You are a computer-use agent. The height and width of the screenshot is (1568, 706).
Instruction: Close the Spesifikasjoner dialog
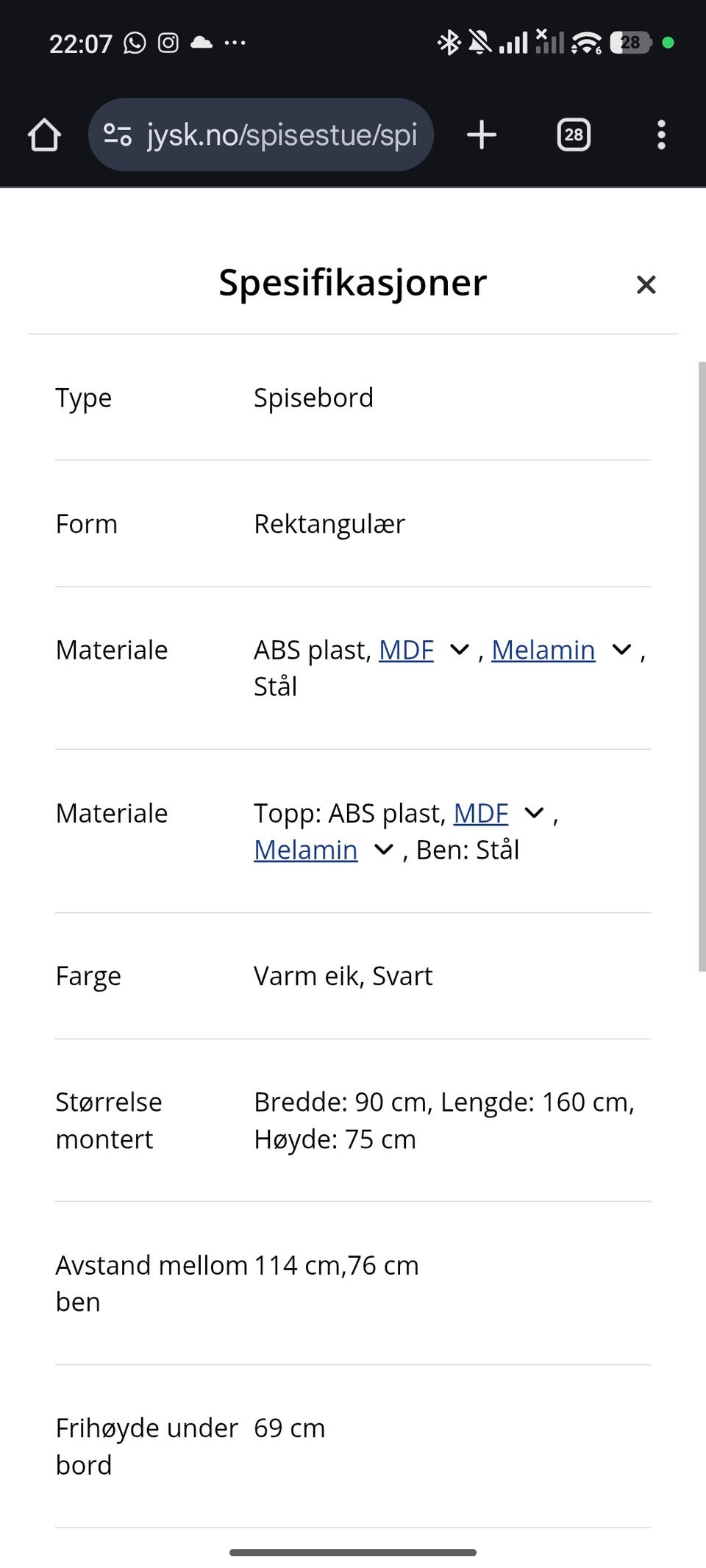point(646,284)
